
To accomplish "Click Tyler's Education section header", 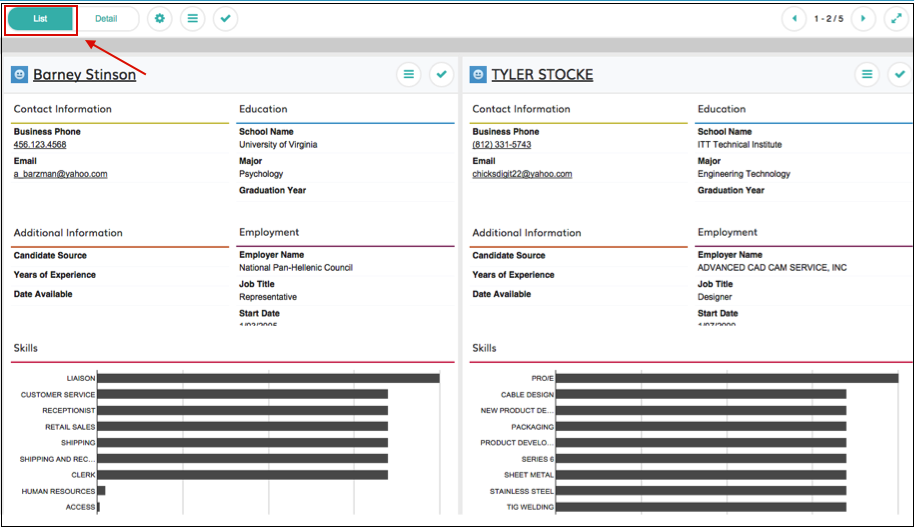I will coord(721,109).
